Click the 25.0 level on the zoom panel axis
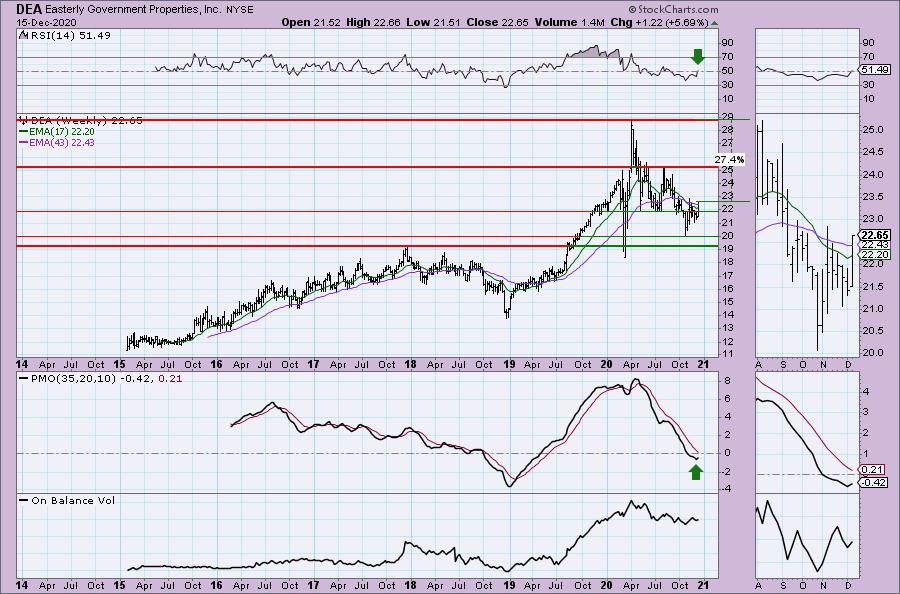Image resolution: width=900 pixels, height=594 pixels. [x=872, y=130]
